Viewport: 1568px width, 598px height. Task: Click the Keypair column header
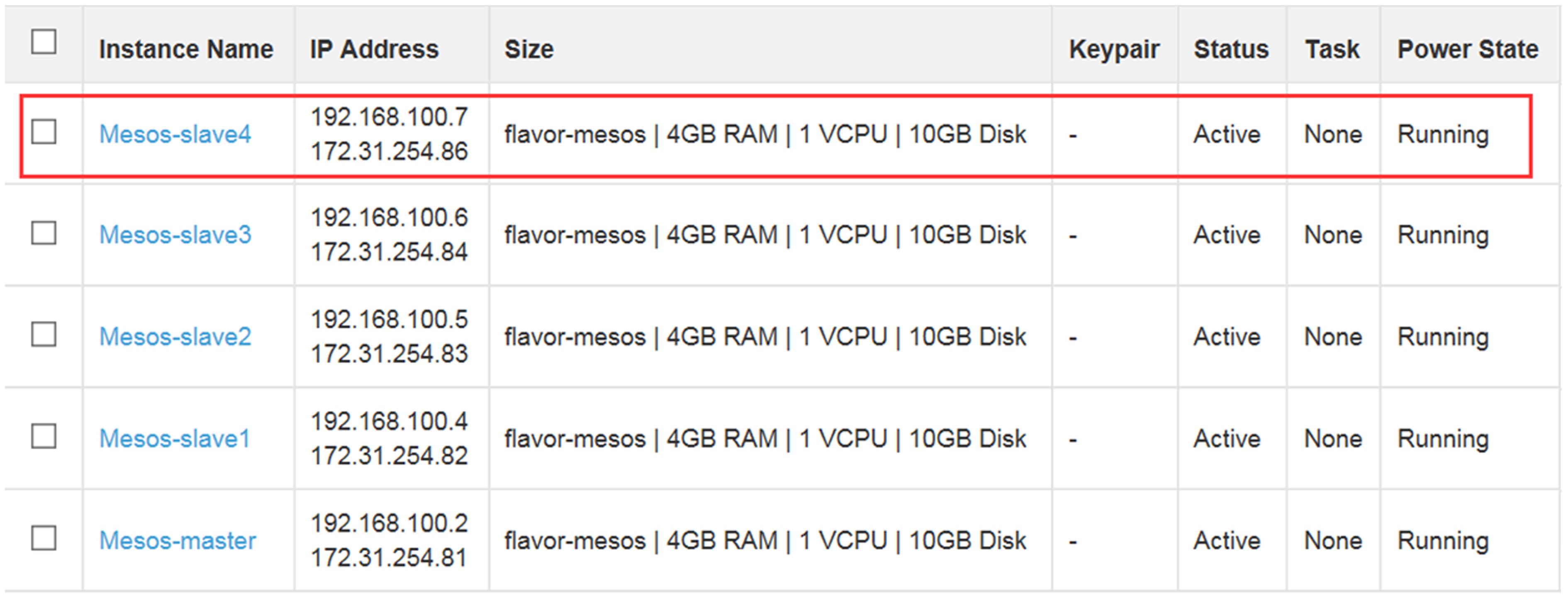1114,49
